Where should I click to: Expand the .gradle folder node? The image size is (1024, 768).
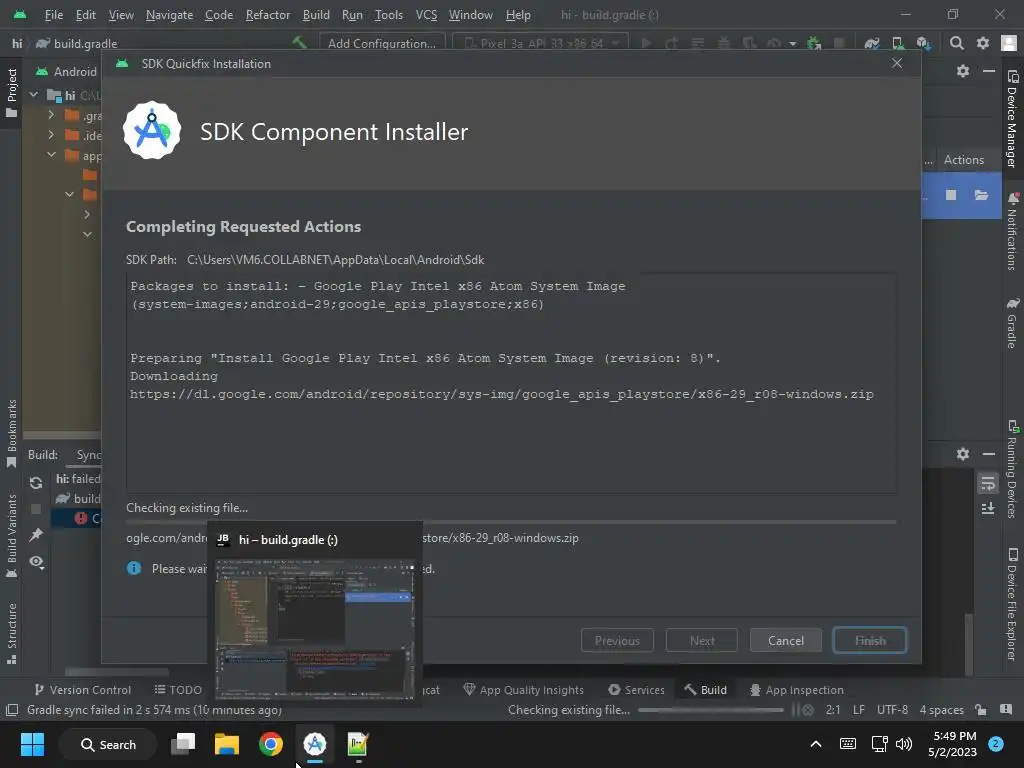click(51, 115)
